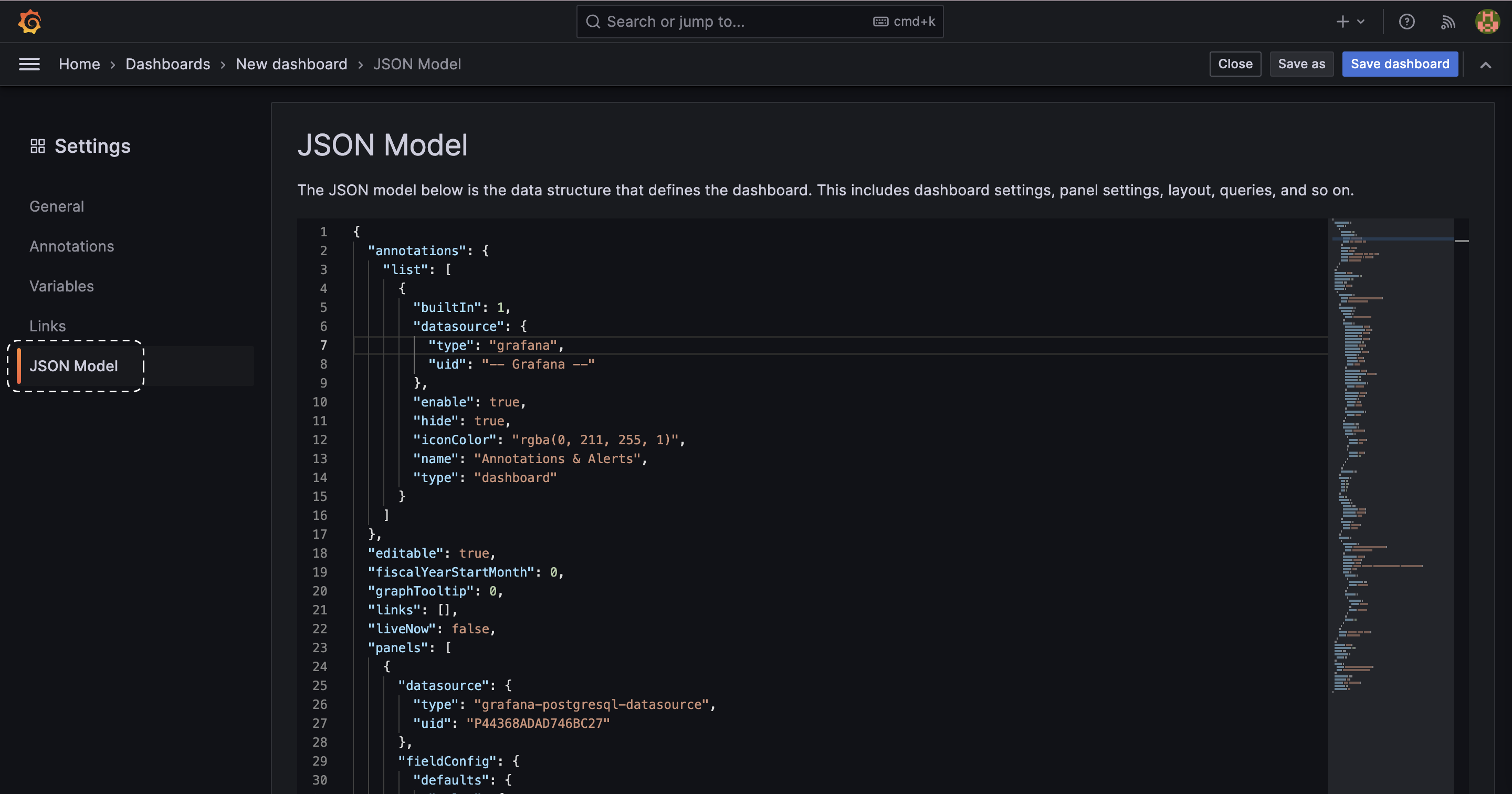Click the "datasource" key on line 25
The image size is (1512, 794).
click(443, 685)
